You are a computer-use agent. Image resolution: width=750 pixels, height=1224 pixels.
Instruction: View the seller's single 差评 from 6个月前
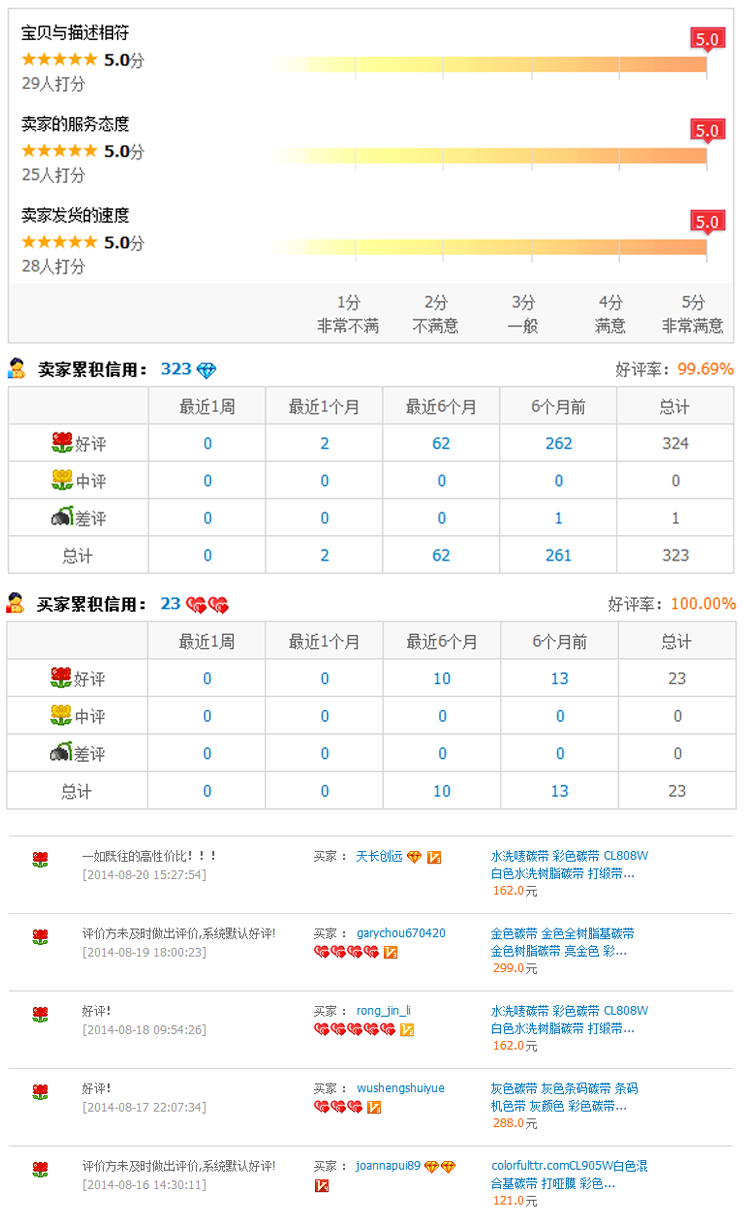[558, 518]
